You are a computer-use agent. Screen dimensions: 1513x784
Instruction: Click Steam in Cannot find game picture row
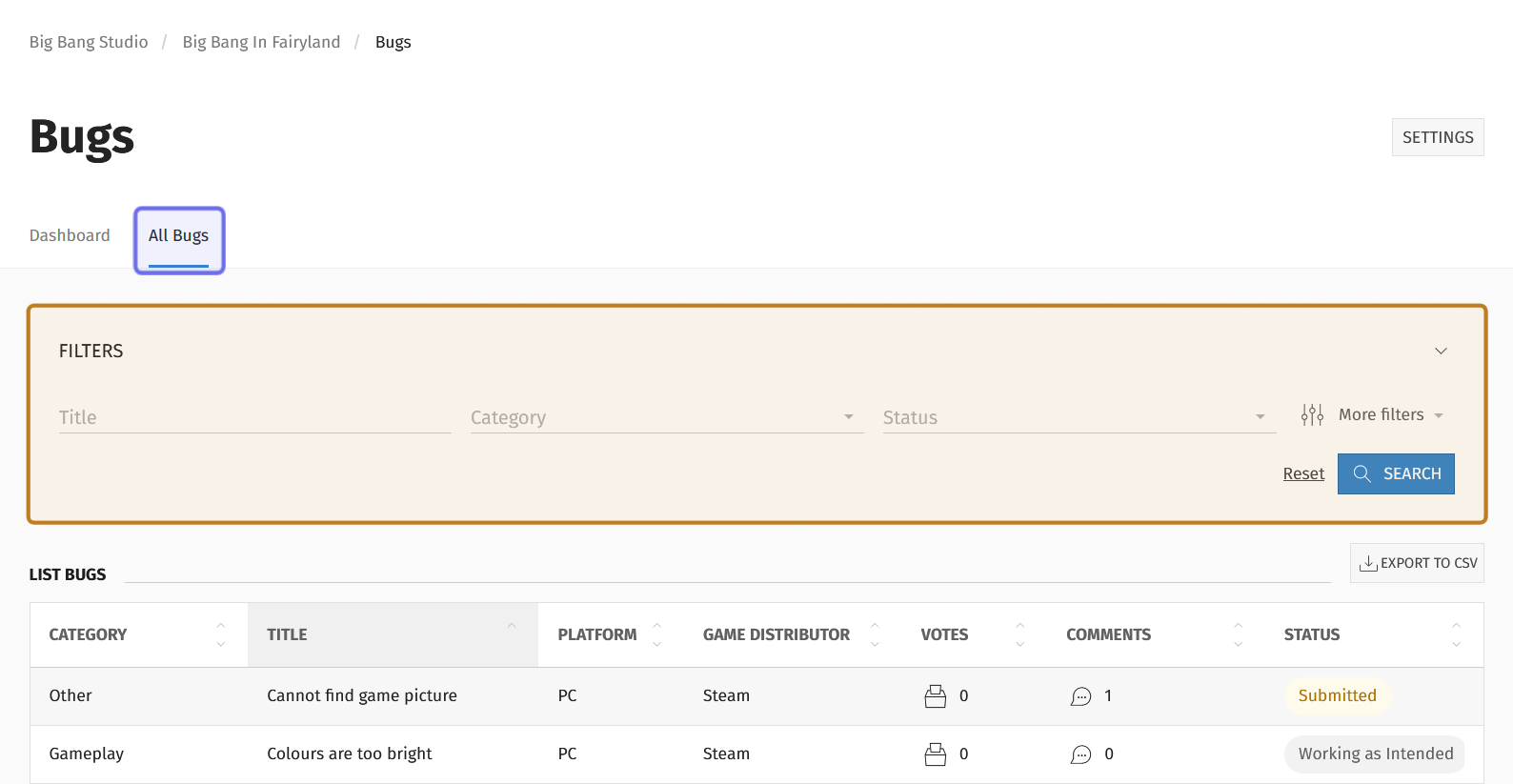pyautogui.click(x=726, y=695)
